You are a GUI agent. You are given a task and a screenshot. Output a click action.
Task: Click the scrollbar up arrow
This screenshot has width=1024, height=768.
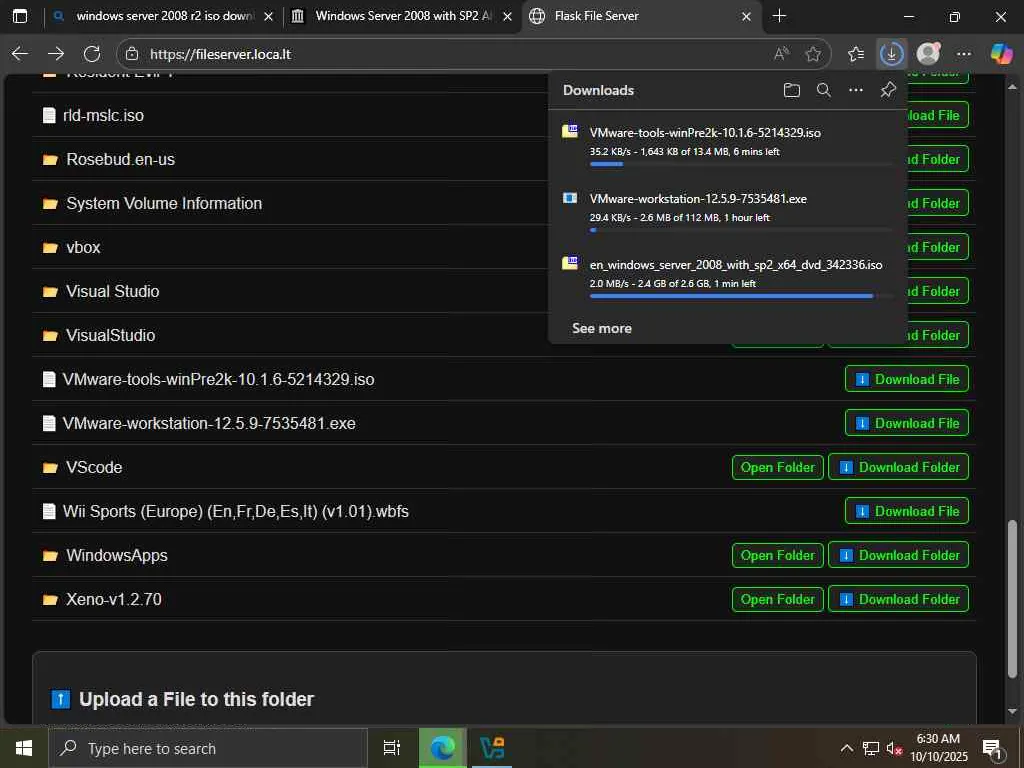pos(1012,86)
